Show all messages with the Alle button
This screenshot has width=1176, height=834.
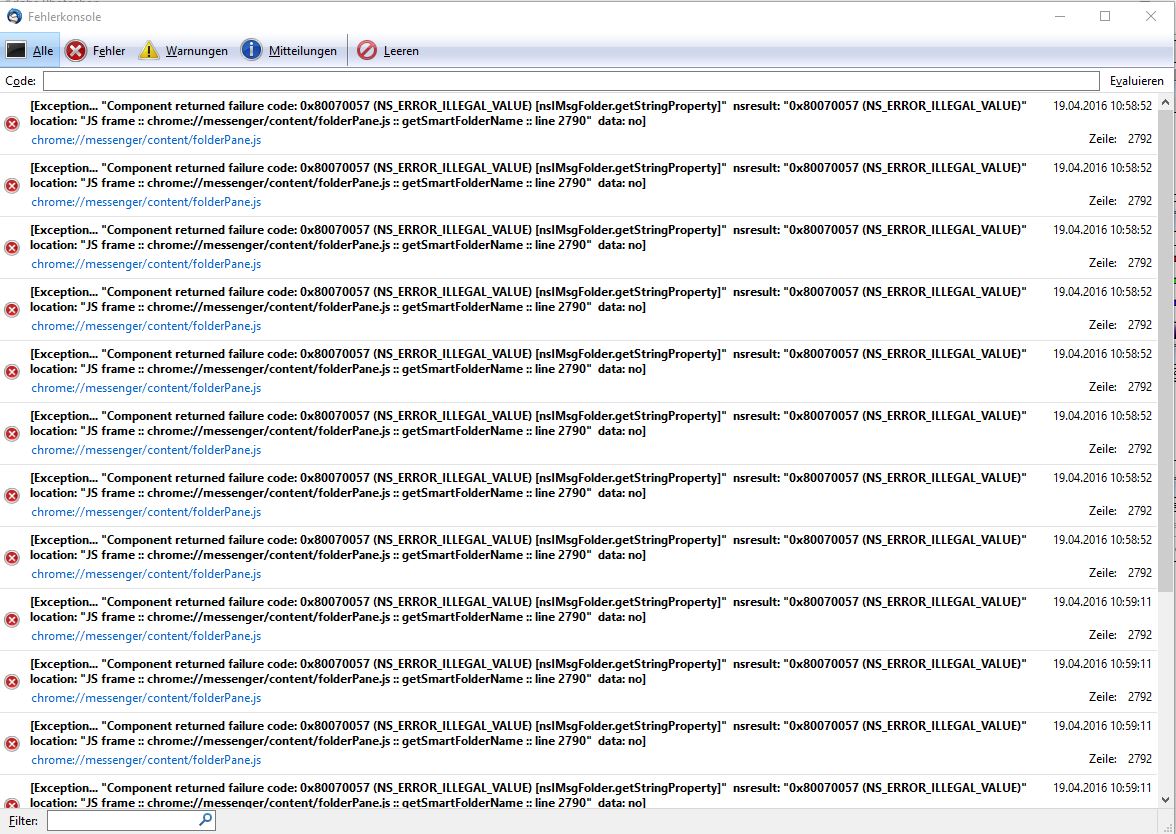coord(30,50)
